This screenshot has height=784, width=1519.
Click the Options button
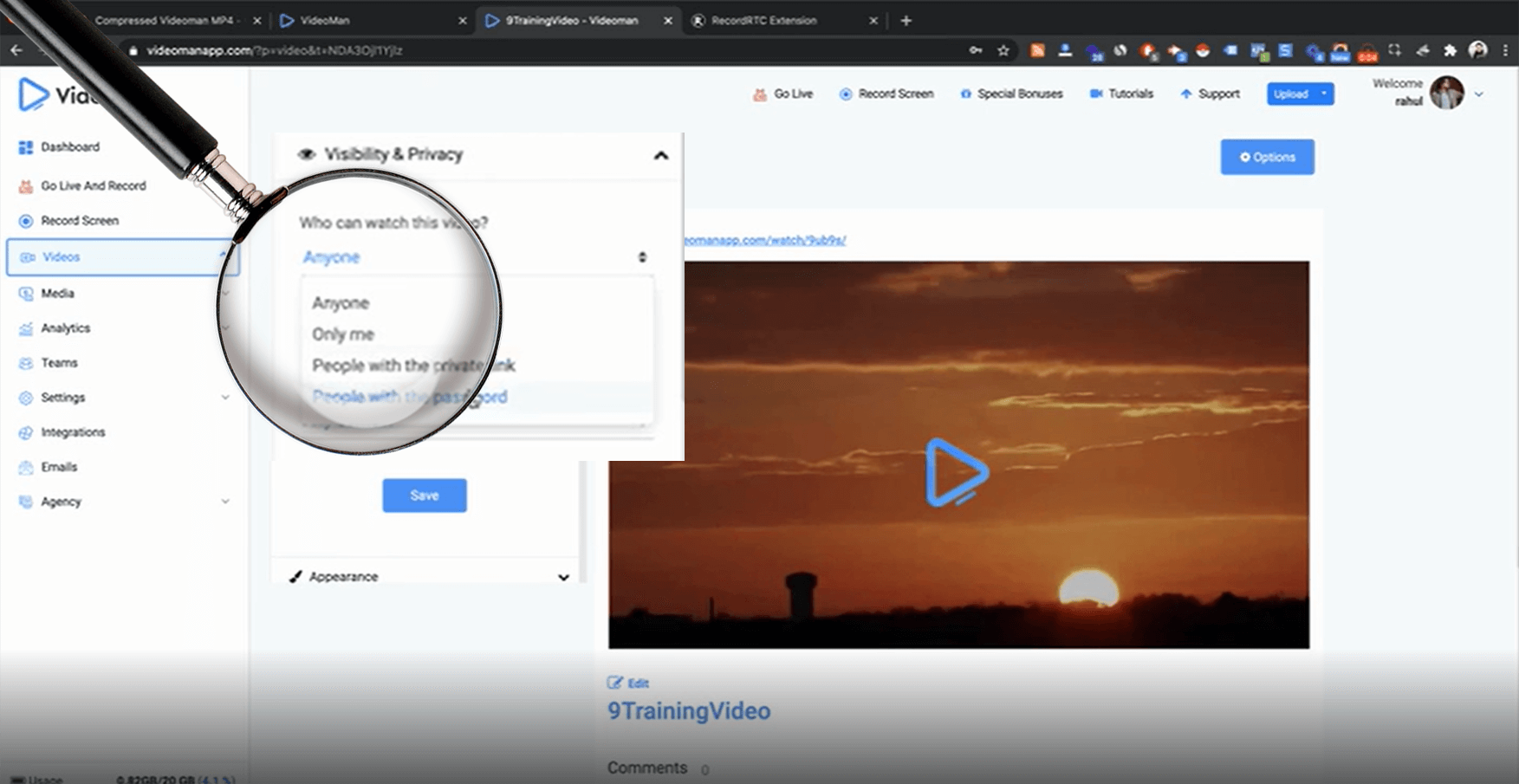(x=1268, y=157)
